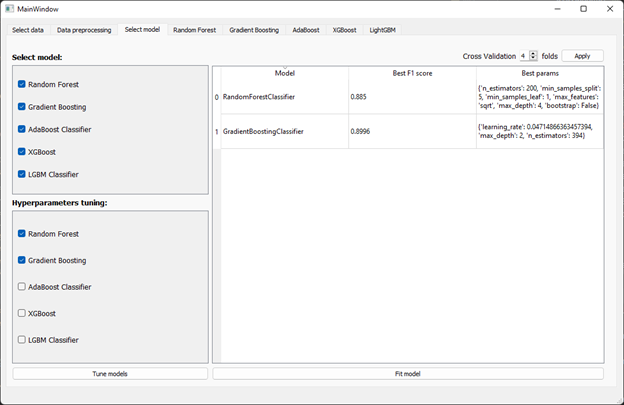The image size is (624, 405).
Task: Click the Best F1 score column header
Action: 412,73
